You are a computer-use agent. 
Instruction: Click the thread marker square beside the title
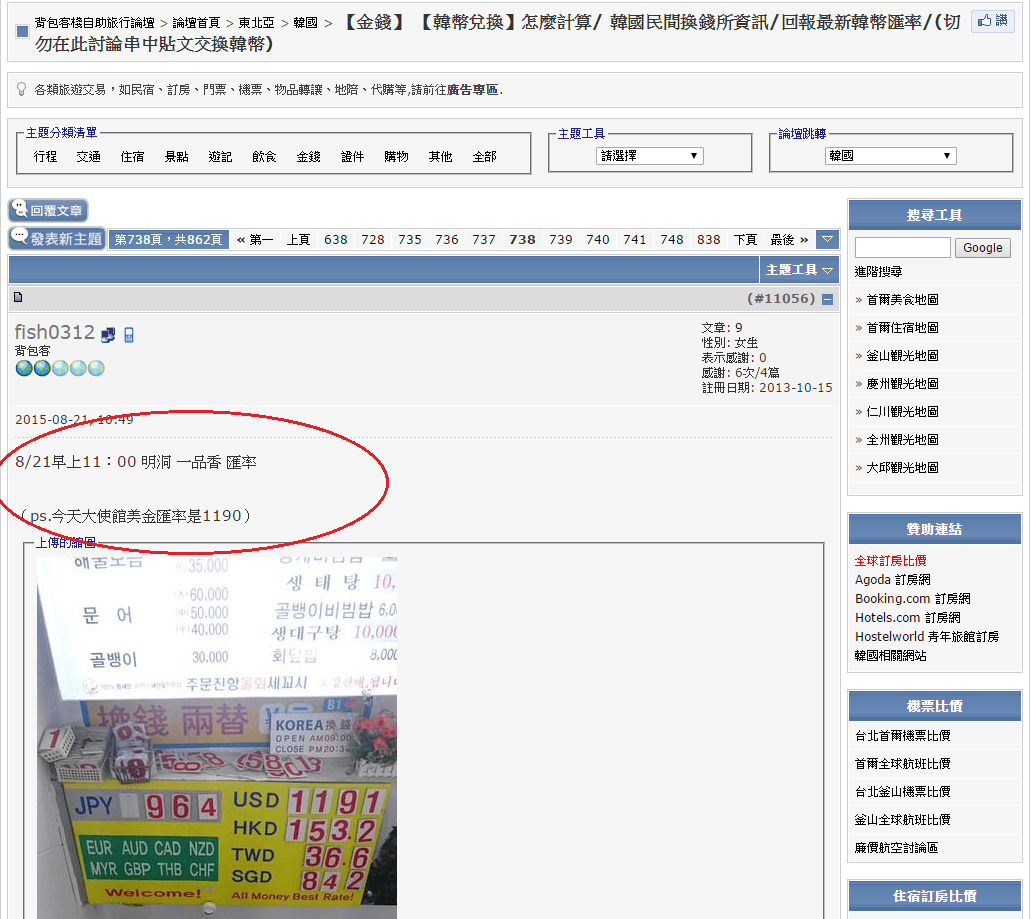(x=21, y=29)
